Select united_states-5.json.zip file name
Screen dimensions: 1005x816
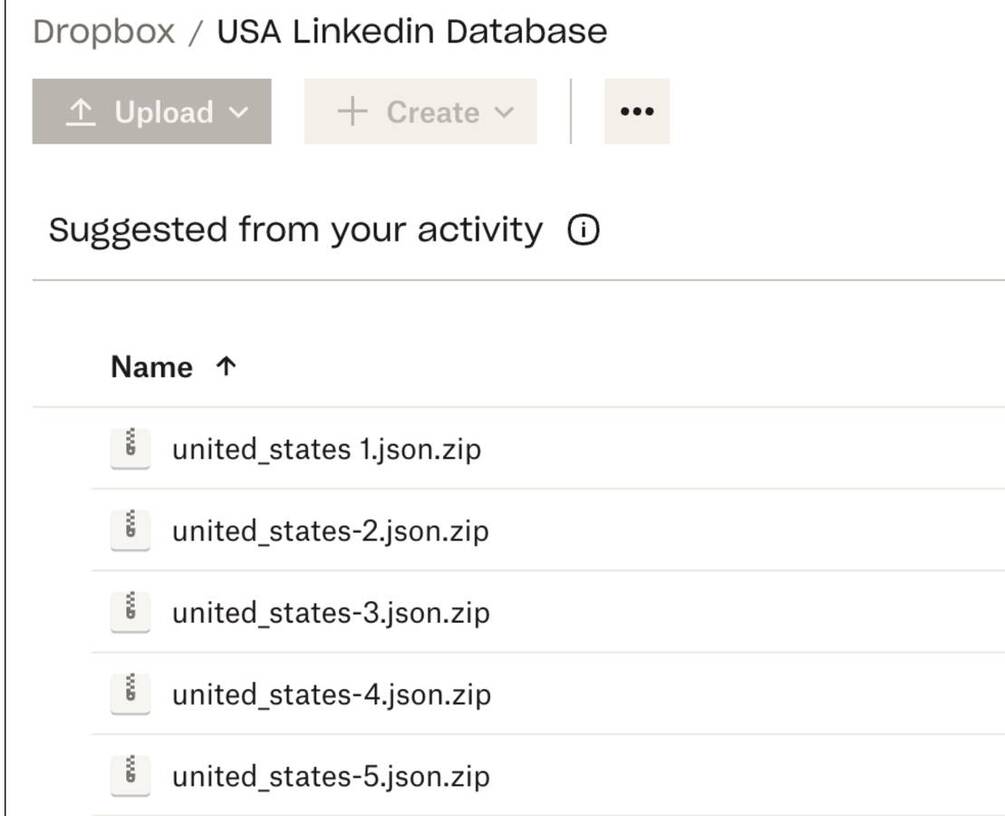[330, 777]
